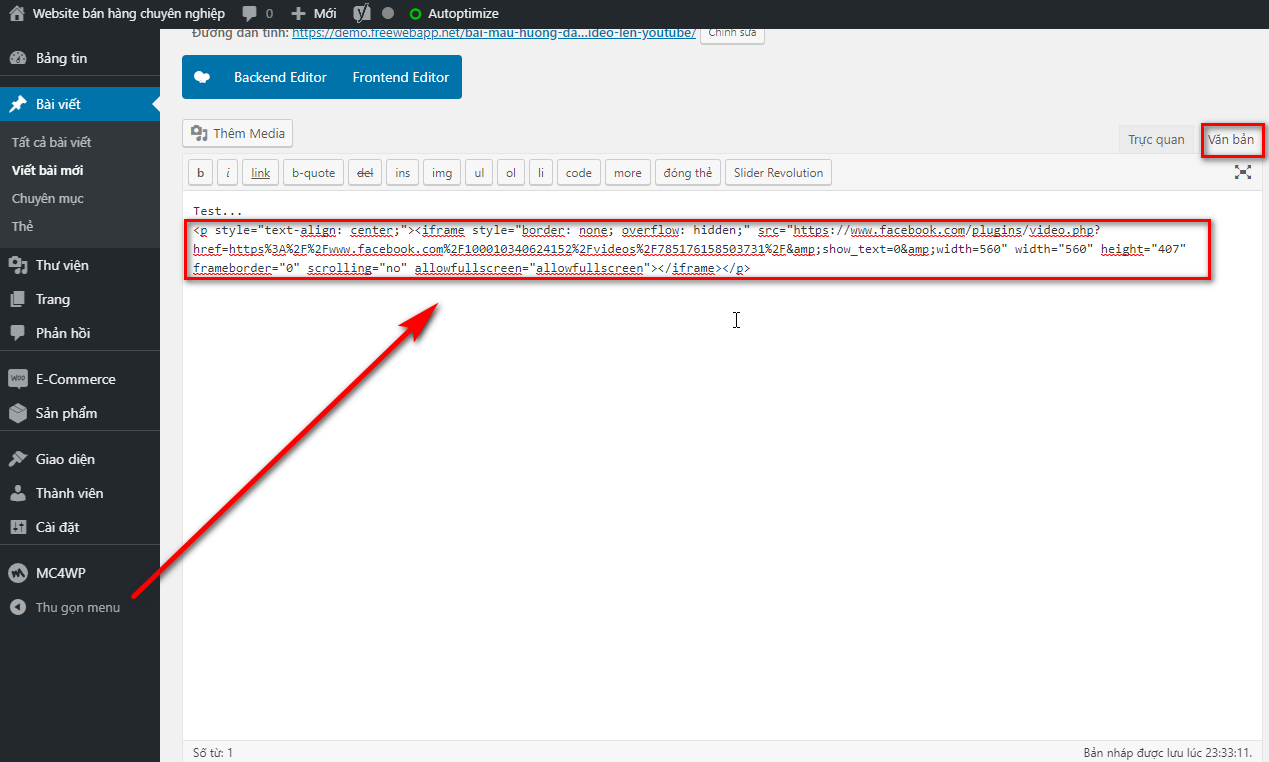Expand the Mới new content menu
The height and width of the screenshot is (762, 1269).
pyautogui.click(x=314, y=14)
